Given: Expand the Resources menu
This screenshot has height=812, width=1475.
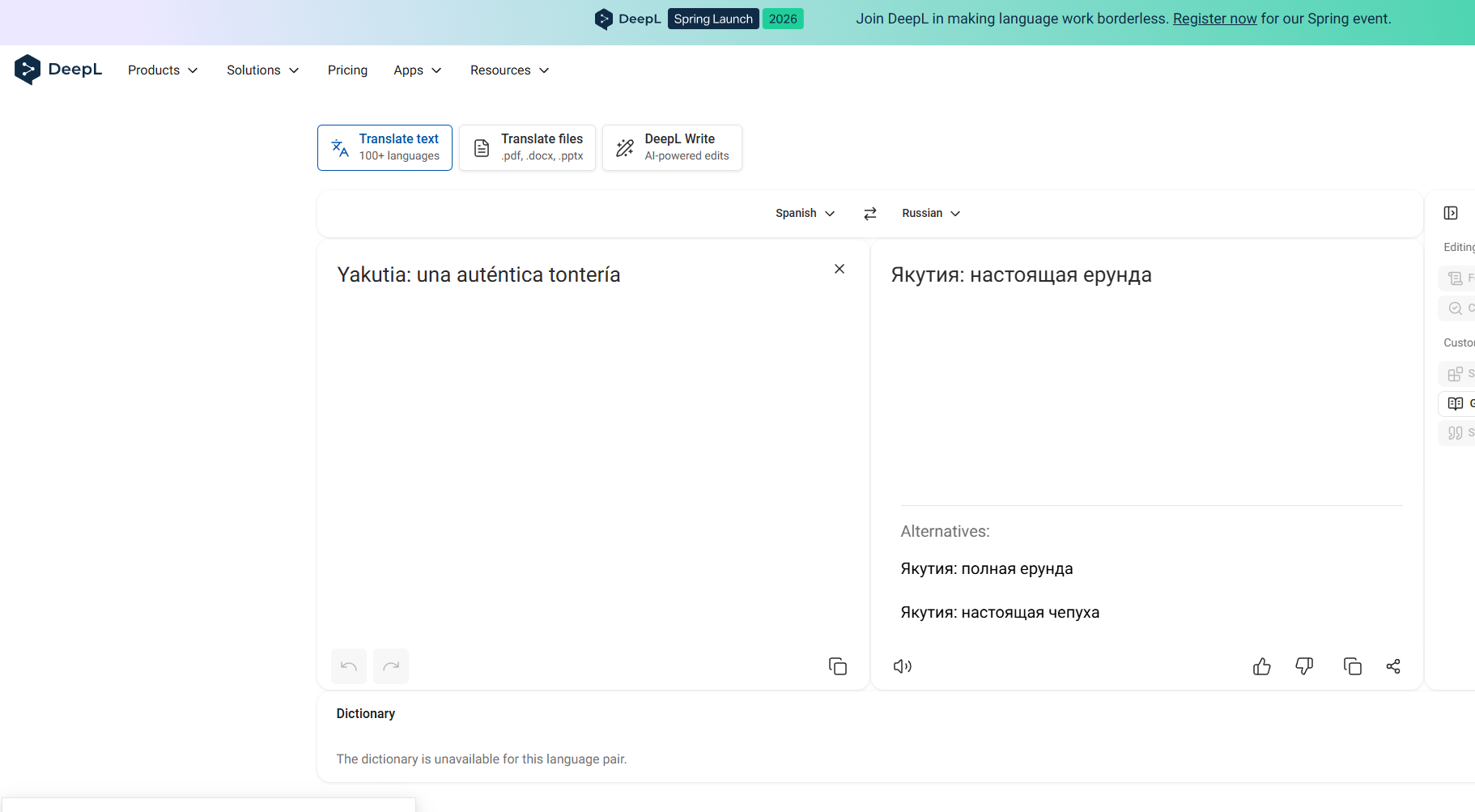Looking at the screenshot, I should (510, 70).
